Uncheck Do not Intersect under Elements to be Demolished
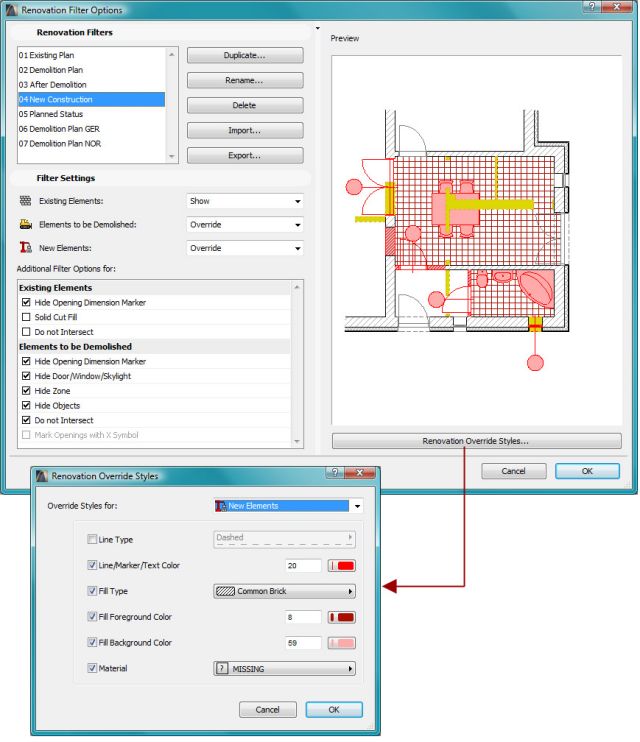This screenshot has height=742, width=640. pos(26,420)
